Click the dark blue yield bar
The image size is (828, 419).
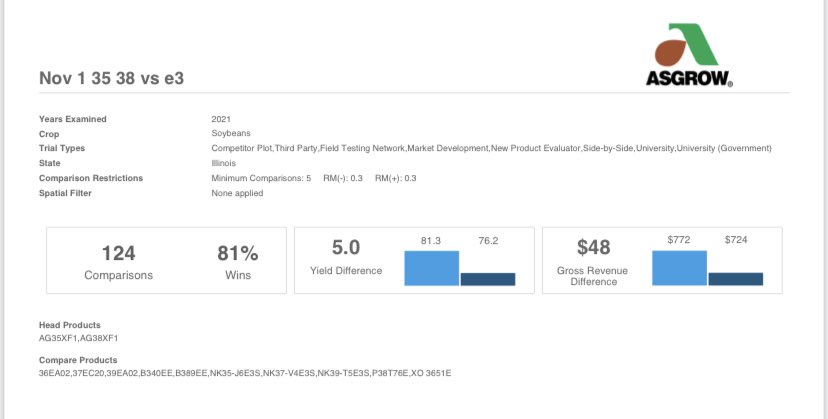pyautogui.click(x=488, y=279)
